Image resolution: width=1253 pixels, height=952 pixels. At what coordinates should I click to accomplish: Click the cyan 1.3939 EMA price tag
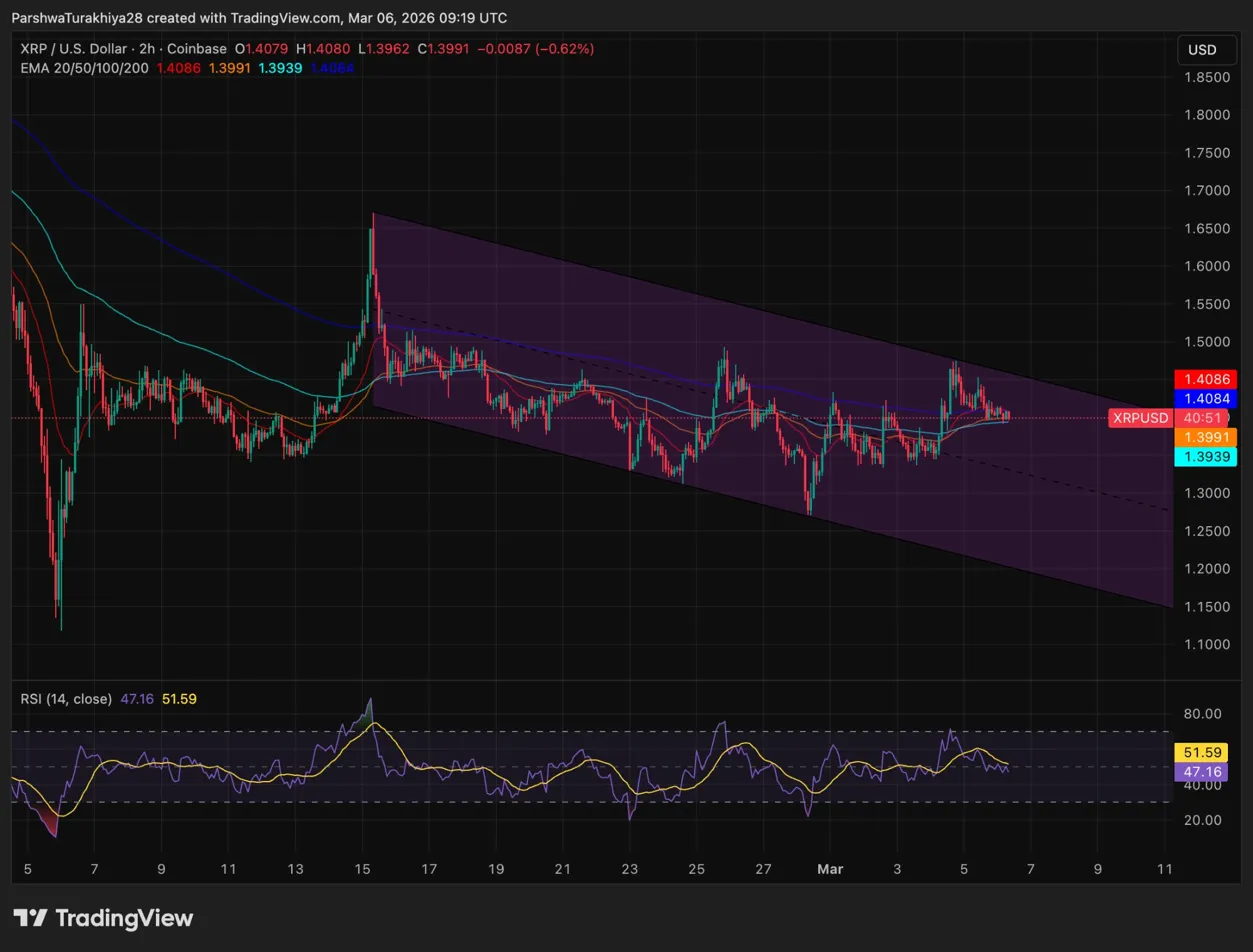click(x=1206, y=456)
